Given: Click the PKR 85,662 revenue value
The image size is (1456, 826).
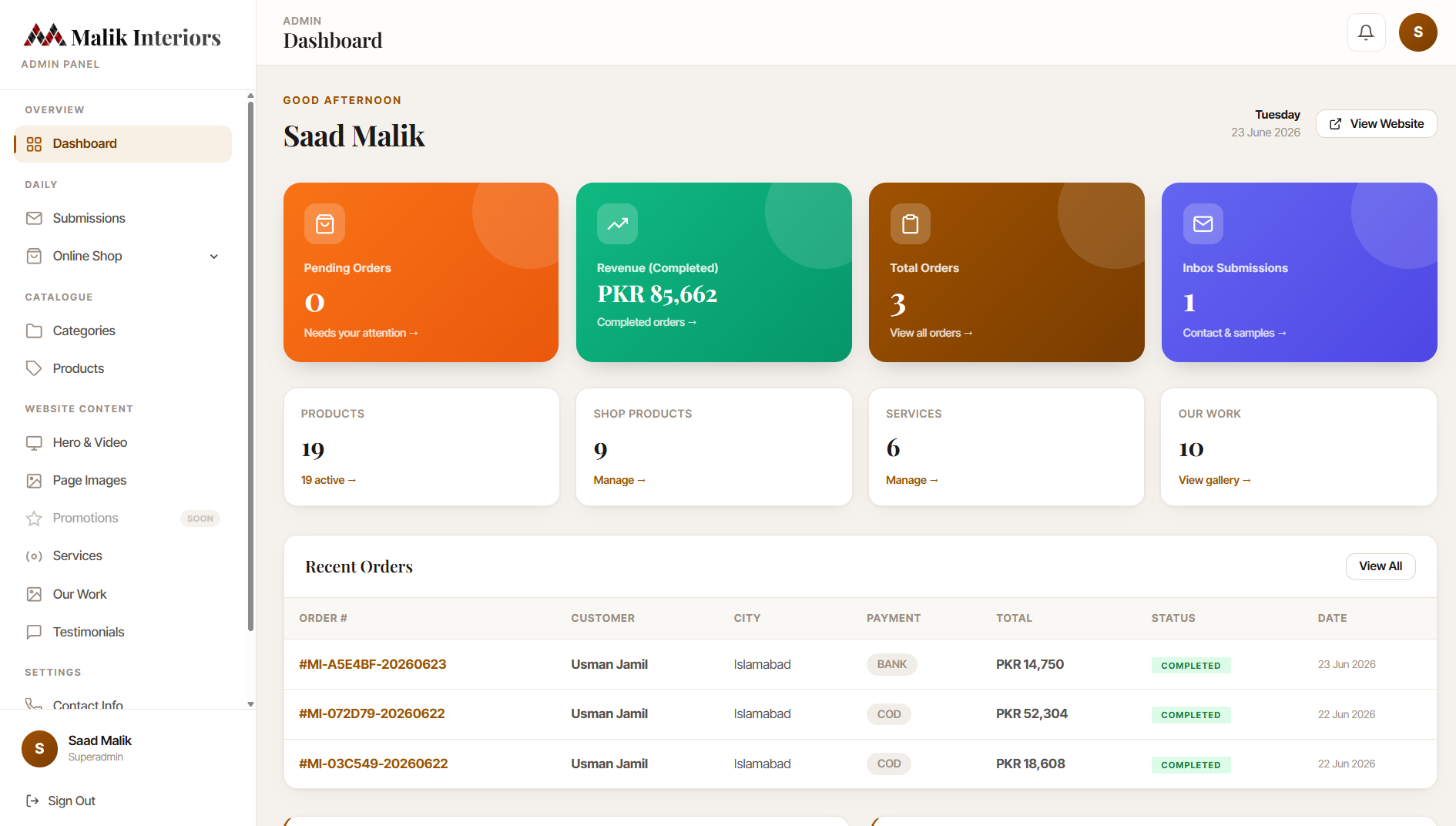Looking at the screenshot, I should (x=656, y=294).
